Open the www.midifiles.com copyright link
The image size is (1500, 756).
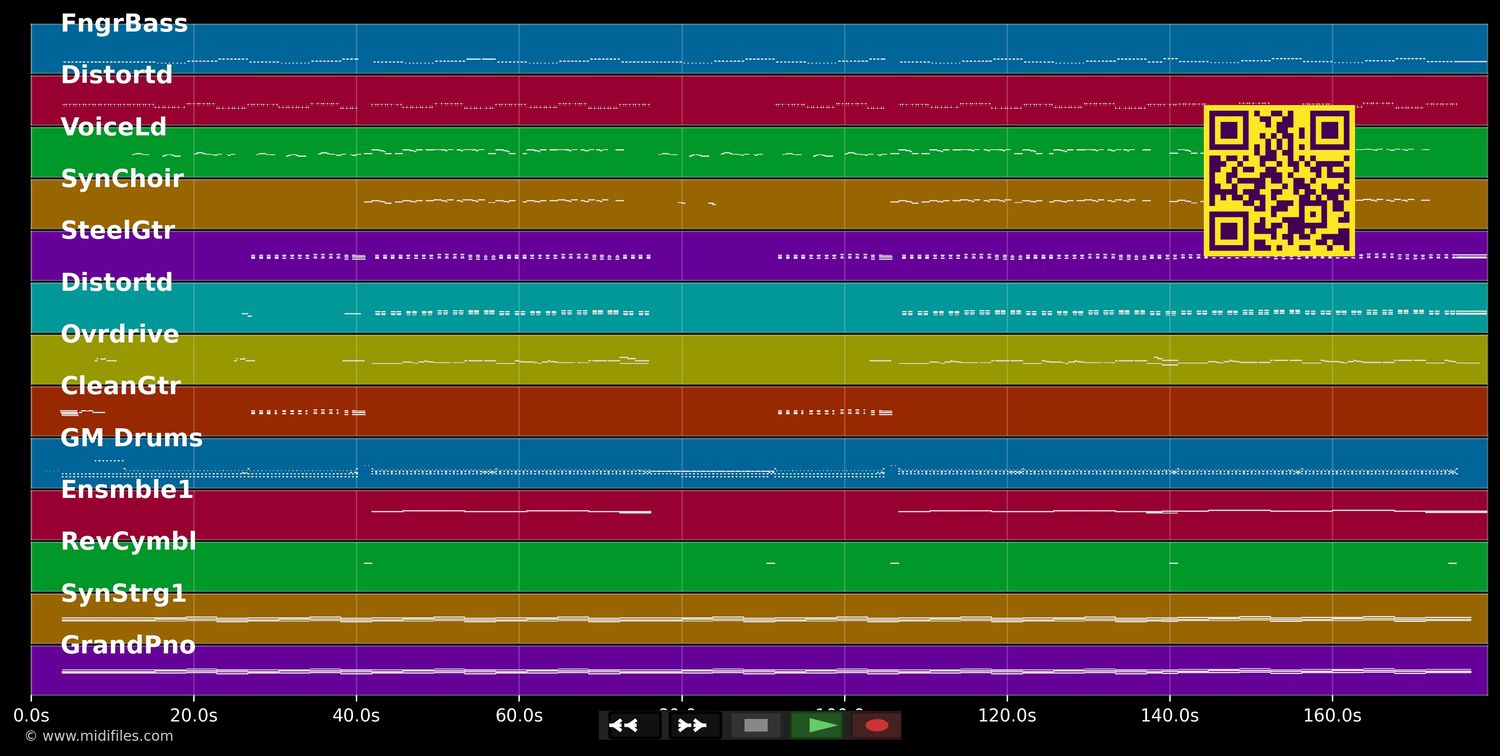point(98,736)
